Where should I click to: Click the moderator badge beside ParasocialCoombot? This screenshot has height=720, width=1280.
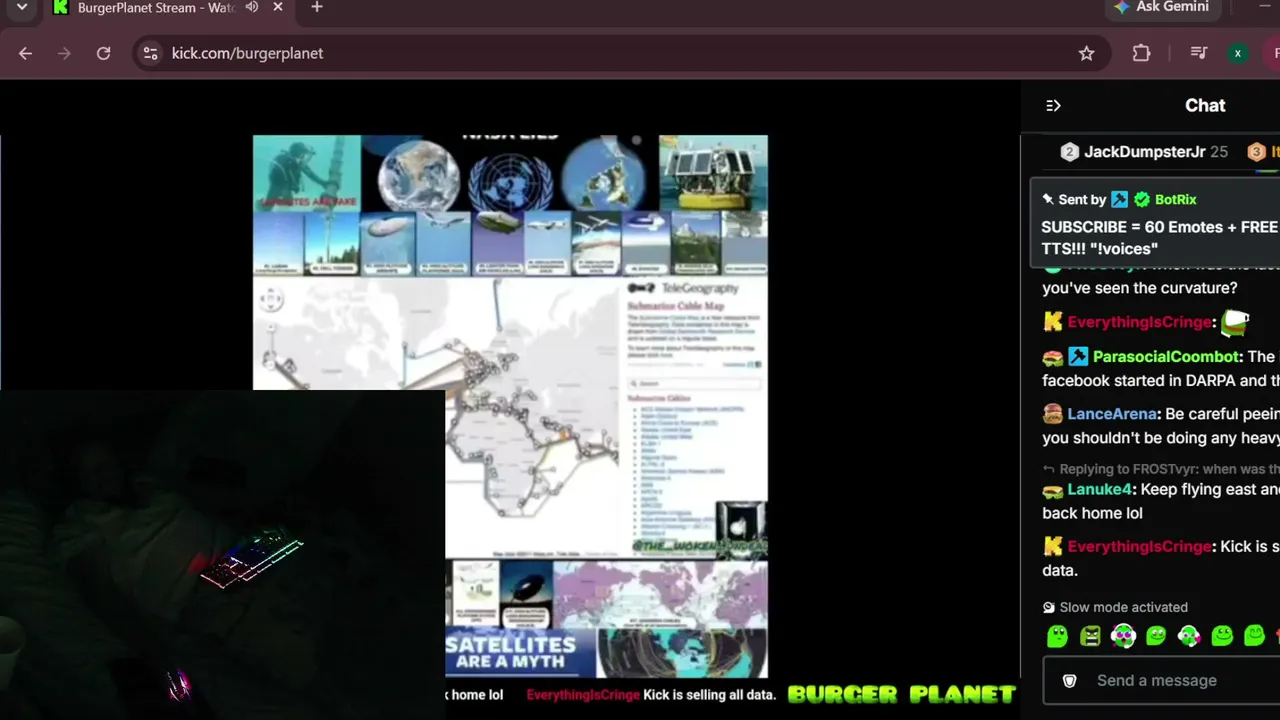[x=1077, y=357]
